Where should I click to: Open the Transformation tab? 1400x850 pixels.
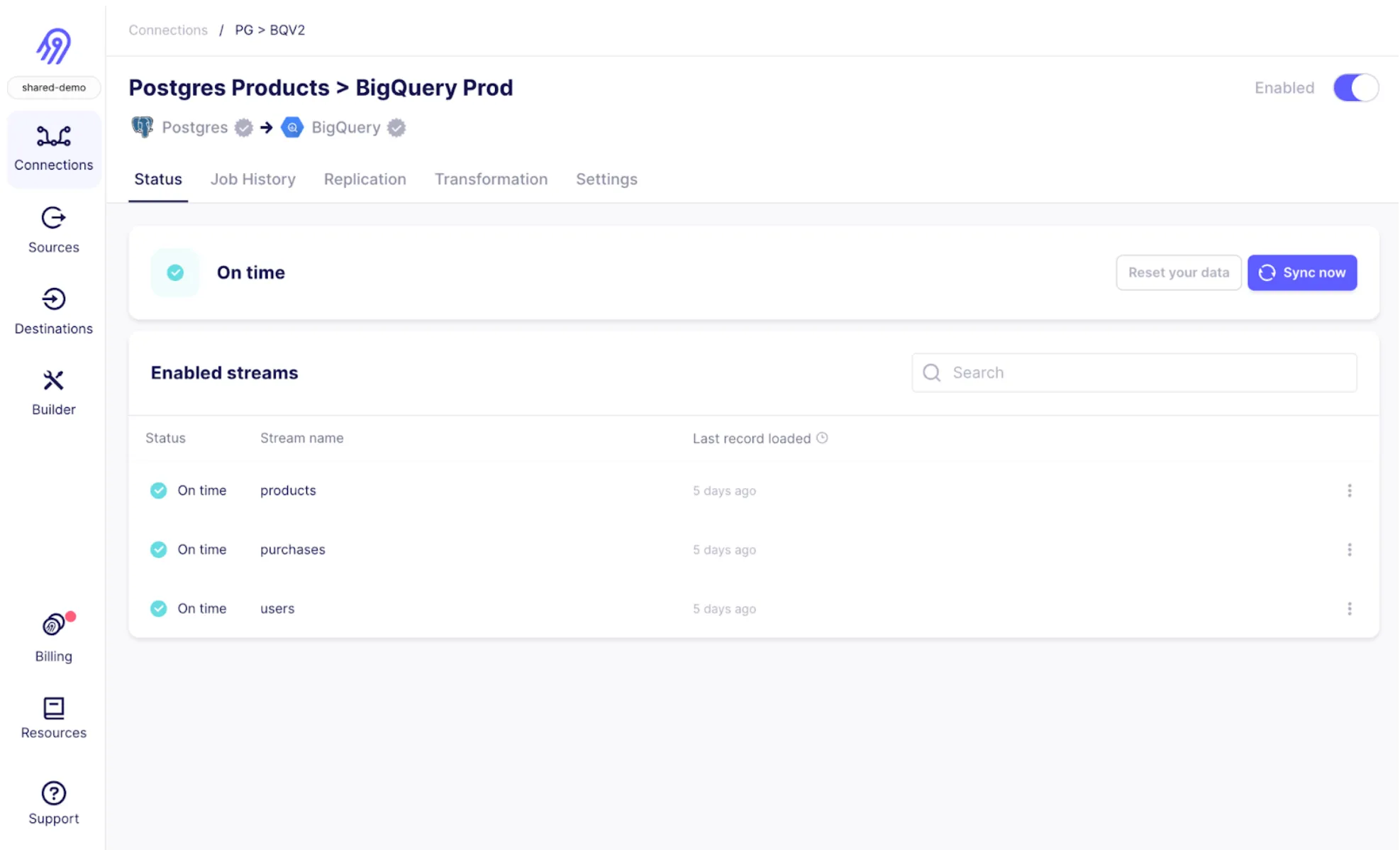point(491,179)
